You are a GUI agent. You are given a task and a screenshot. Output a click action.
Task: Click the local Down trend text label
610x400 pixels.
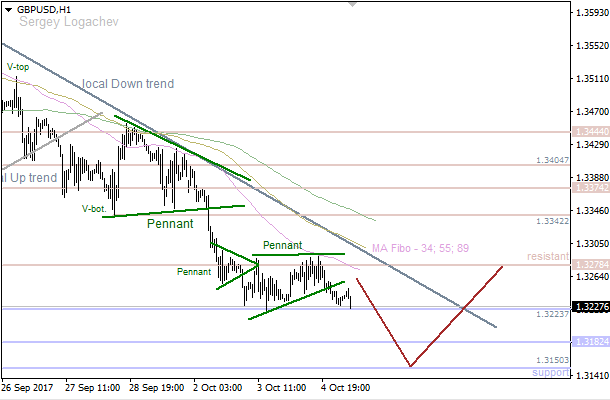(x=128, y=84)
